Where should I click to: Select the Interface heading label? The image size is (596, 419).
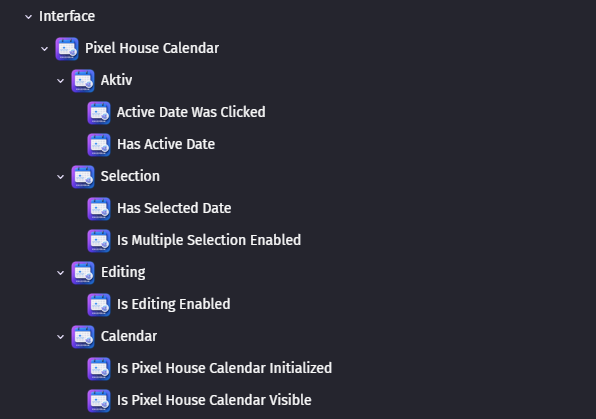pyautogui.click(x=67, y=16)
